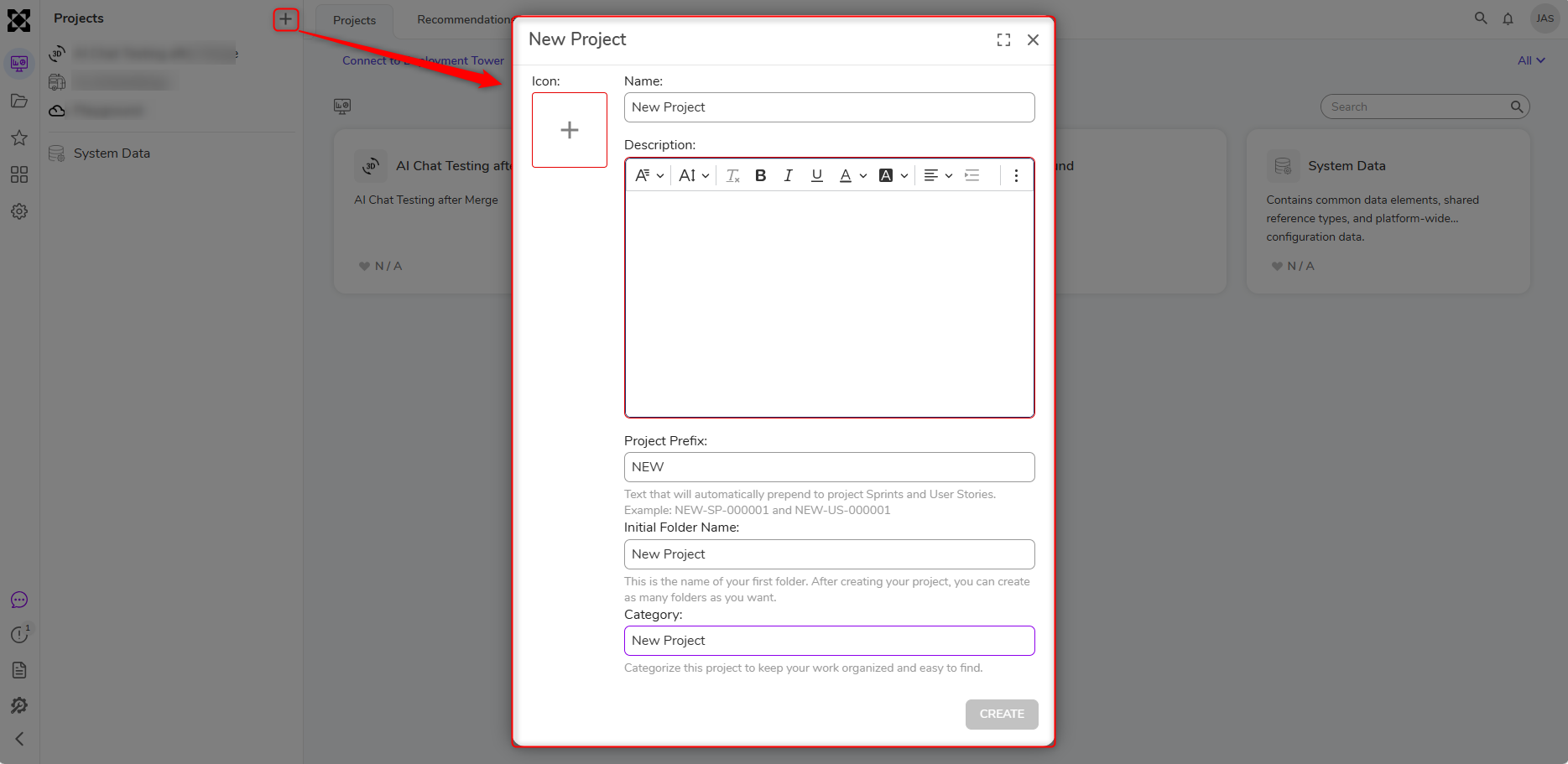
Task: Open the font color dropdown arrow
Action: [863, 175]
